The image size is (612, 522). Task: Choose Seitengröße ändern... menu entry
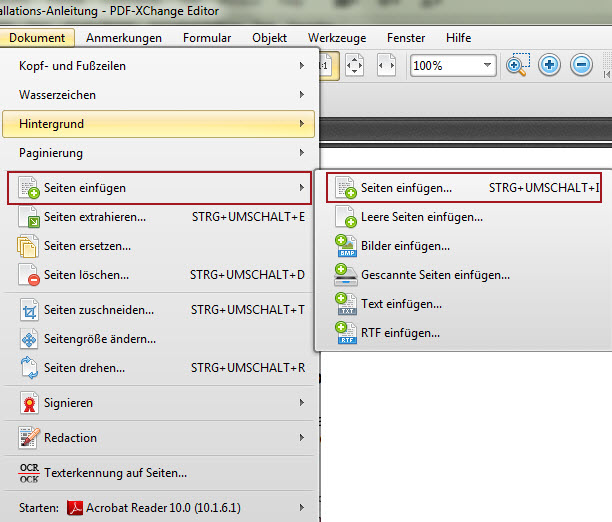tap(160, 339)
